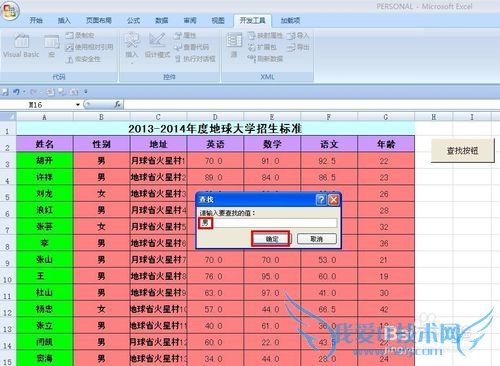Screen dimensions: 500x366
Task: Select row 3 header
Action: pos(8,161)
